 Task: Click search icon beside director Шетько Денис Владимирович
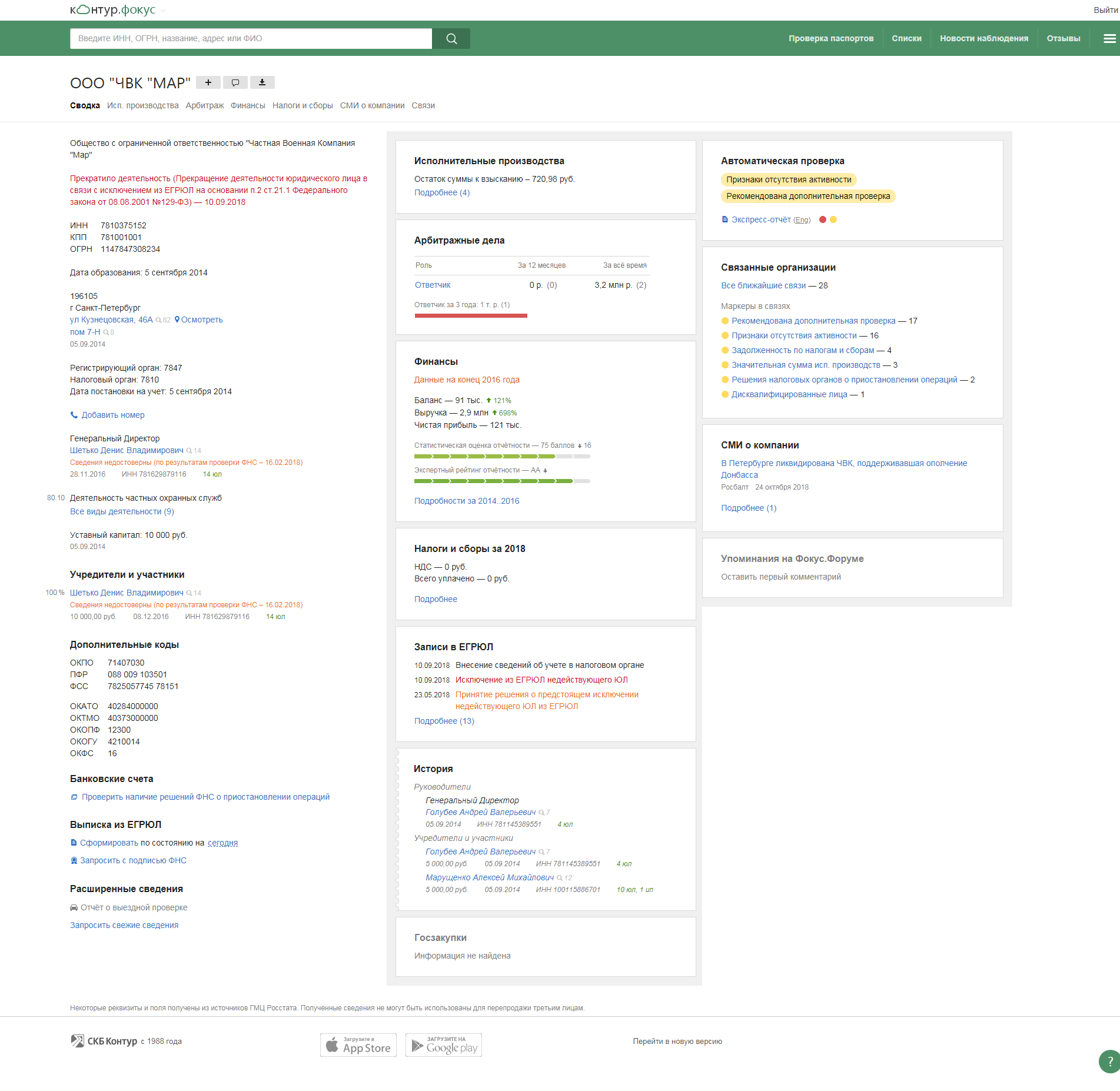click(189, 451)
